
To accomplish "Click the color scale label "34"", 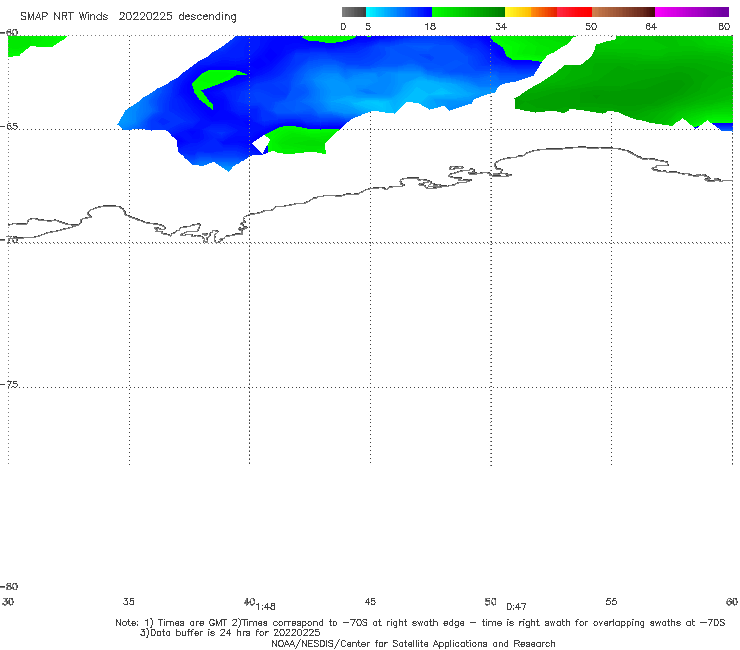I will click(501, 27).
